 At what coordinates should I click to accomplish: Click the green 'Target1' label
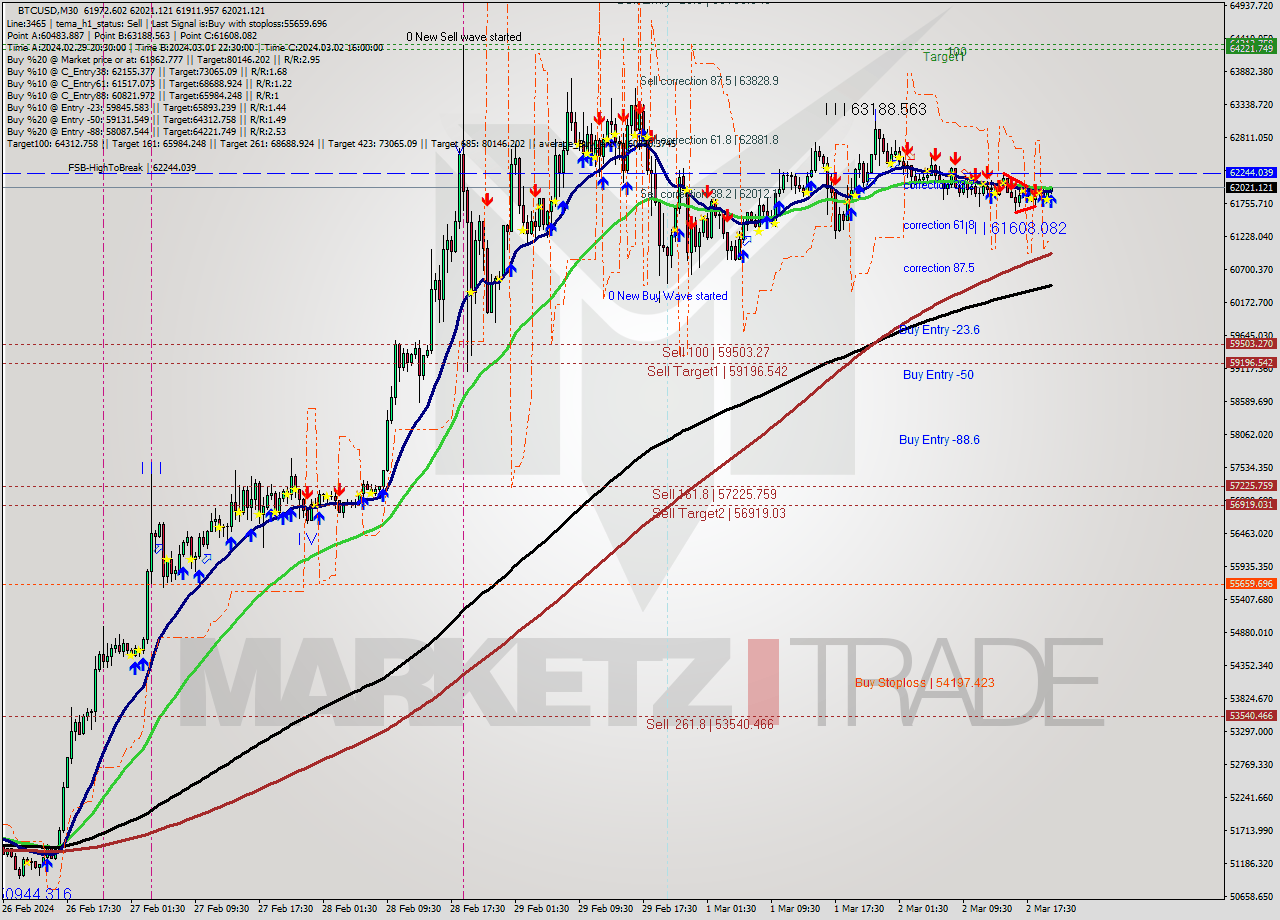944,57
